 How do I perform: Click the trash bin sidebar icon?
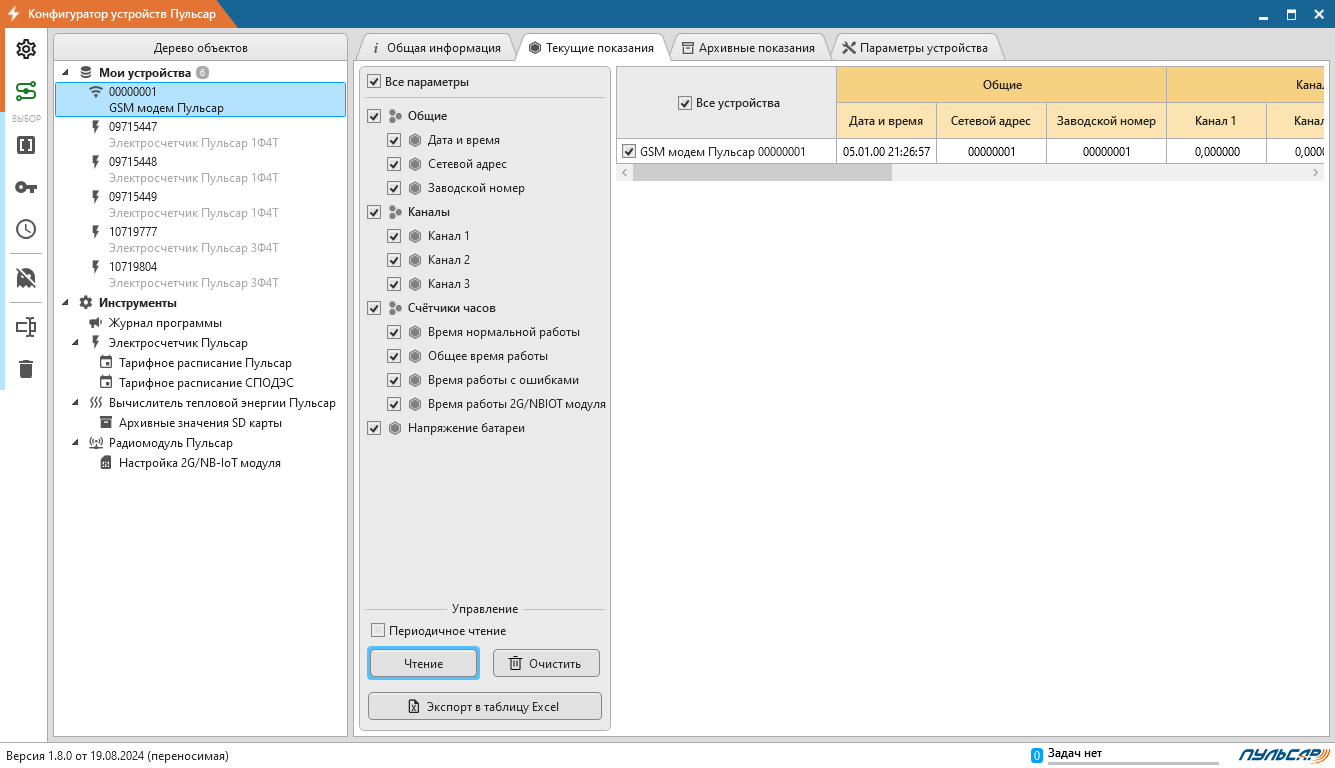pos(26,369)
